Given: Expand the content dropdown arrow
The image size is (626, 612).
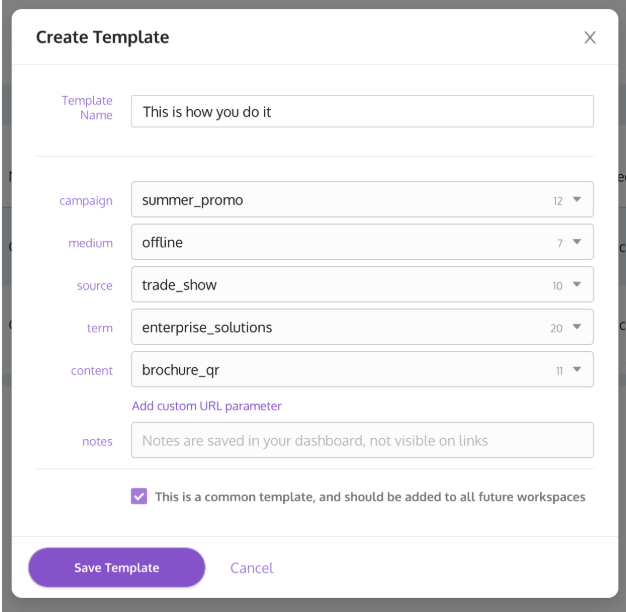Looking at the screenshot, I should point(576,369).
